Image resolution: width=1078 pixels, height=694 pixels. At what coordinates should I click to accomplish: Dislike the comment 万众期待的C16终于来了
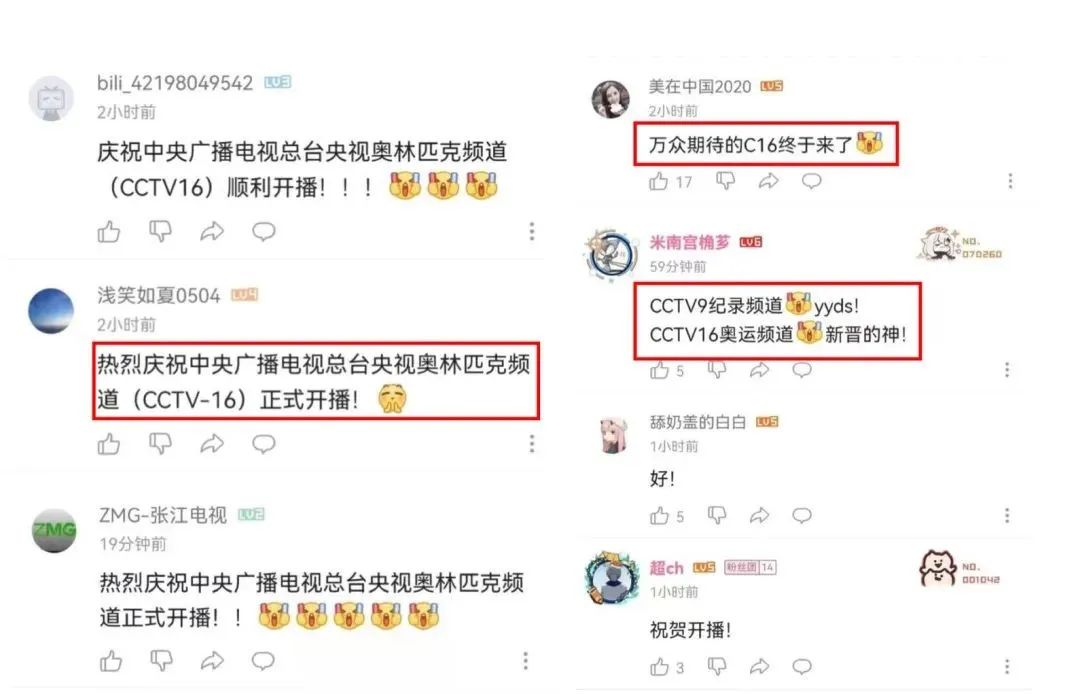click(725, 181)
